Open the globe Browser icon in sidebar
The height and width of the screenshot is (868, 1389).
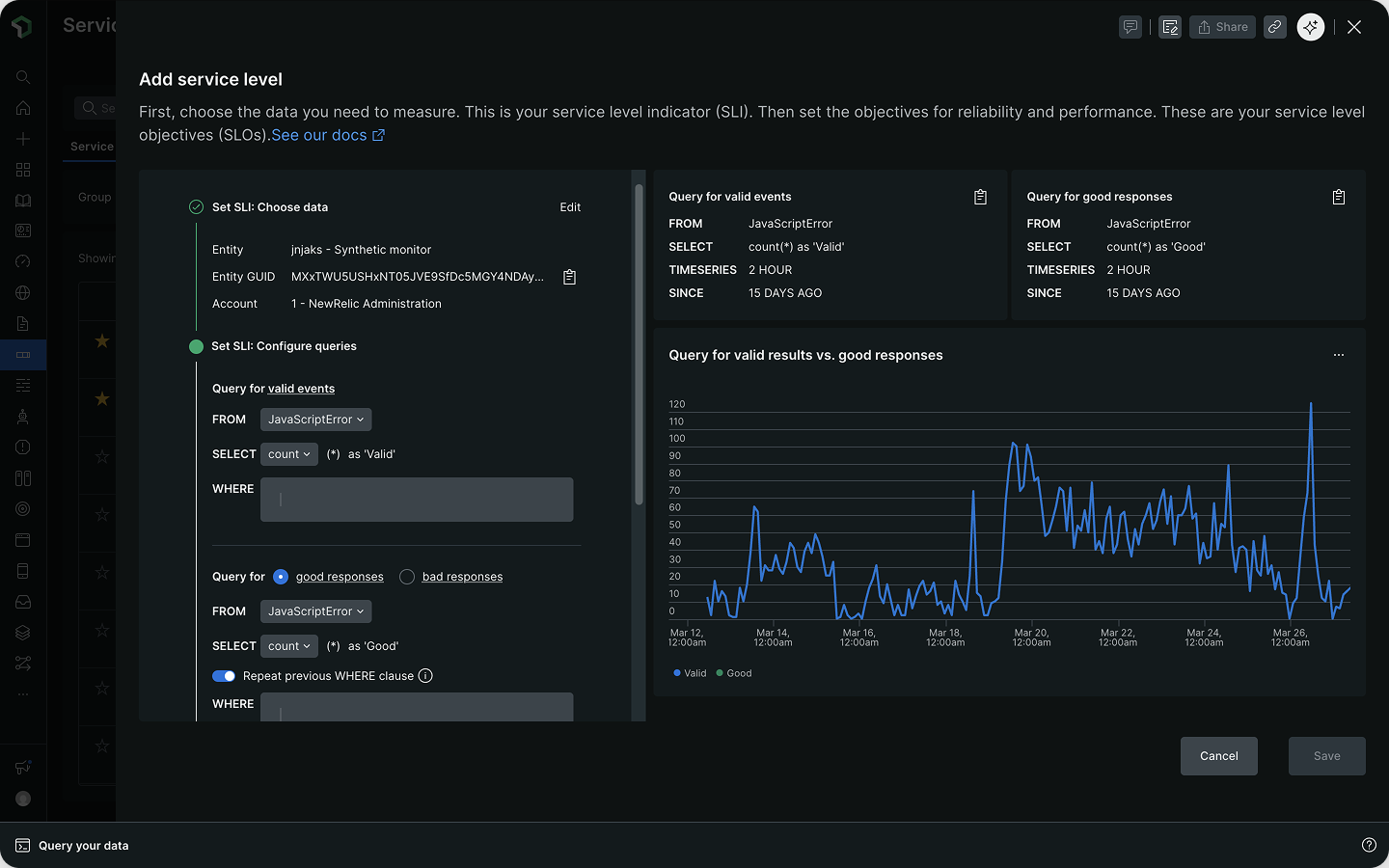click(x=23, y=293)
